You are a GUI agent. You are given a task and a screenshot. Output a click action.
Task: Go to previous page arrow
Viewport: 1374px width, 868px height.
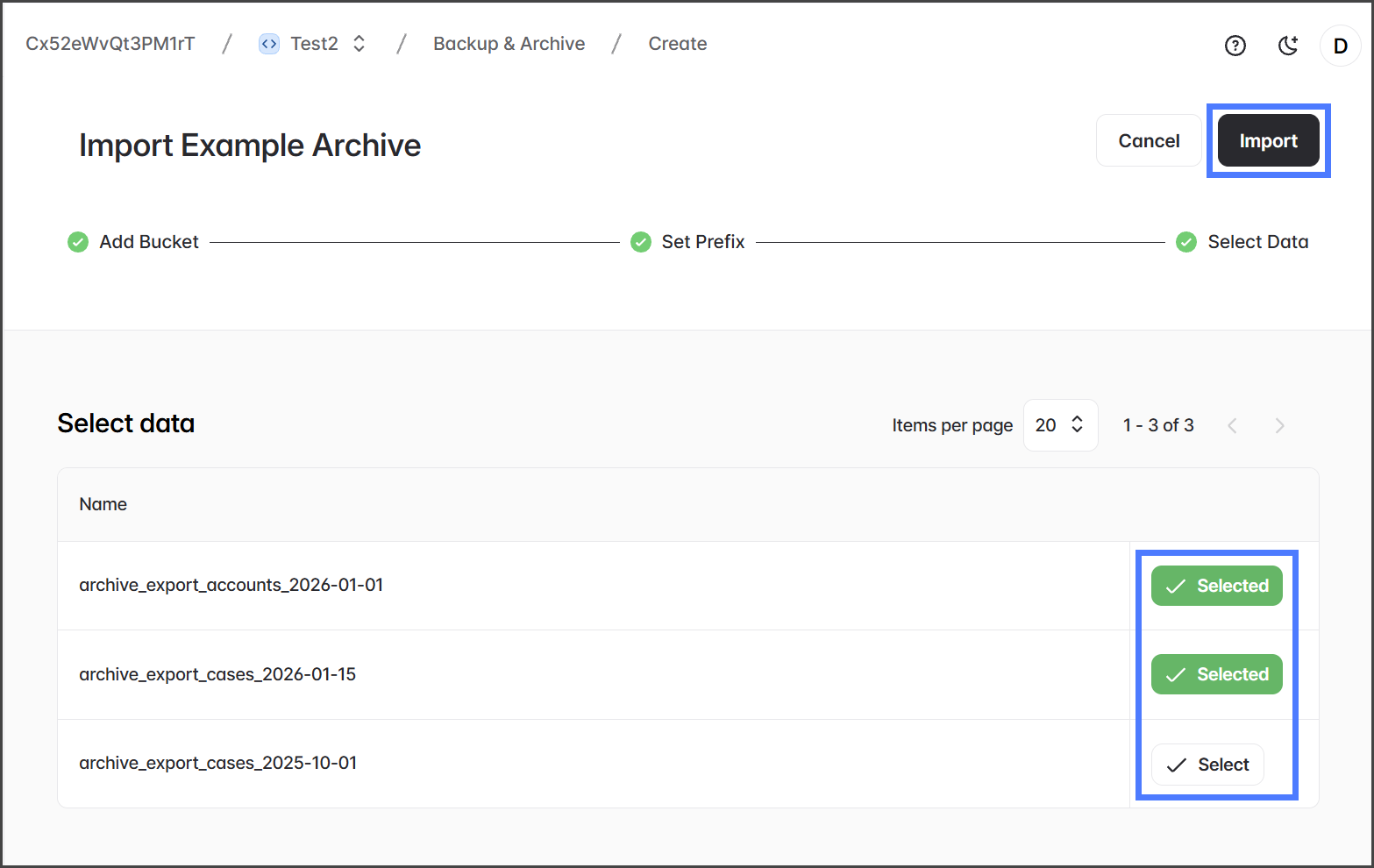coord(1232,425)
